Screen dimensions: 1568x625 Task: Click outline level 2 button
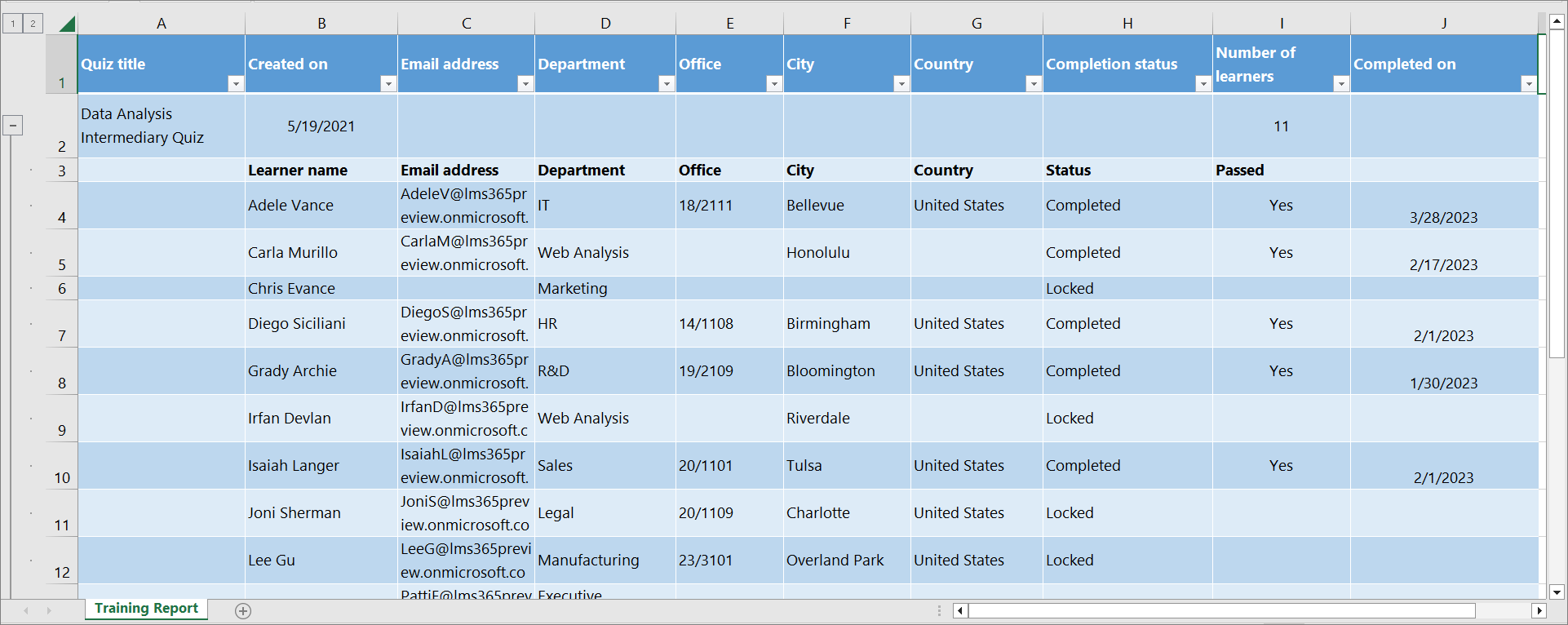pyautogui.click(x=33, y=24)
